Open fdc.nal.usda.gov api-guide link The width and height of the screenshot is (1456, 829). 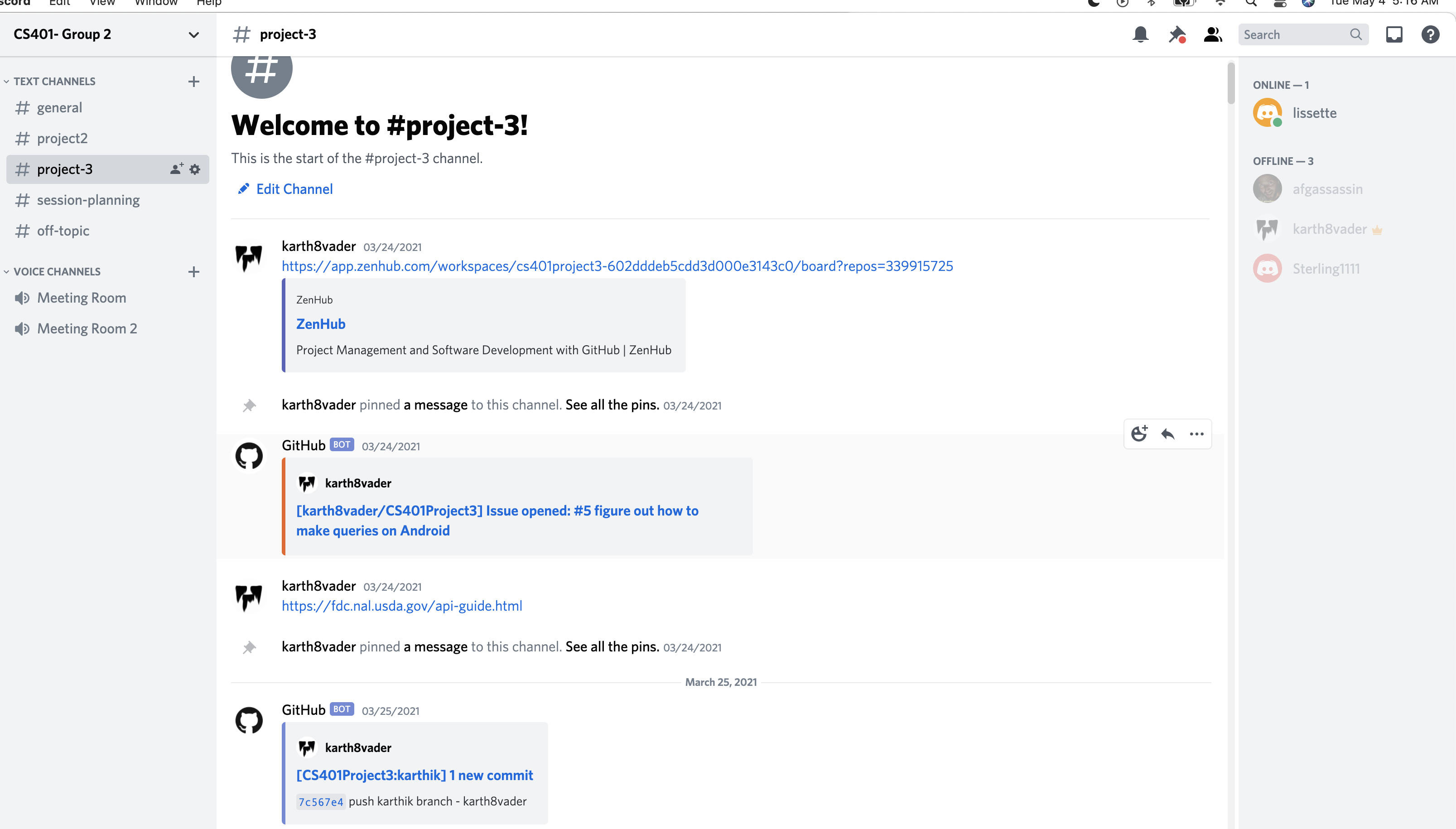coord(402,606)
